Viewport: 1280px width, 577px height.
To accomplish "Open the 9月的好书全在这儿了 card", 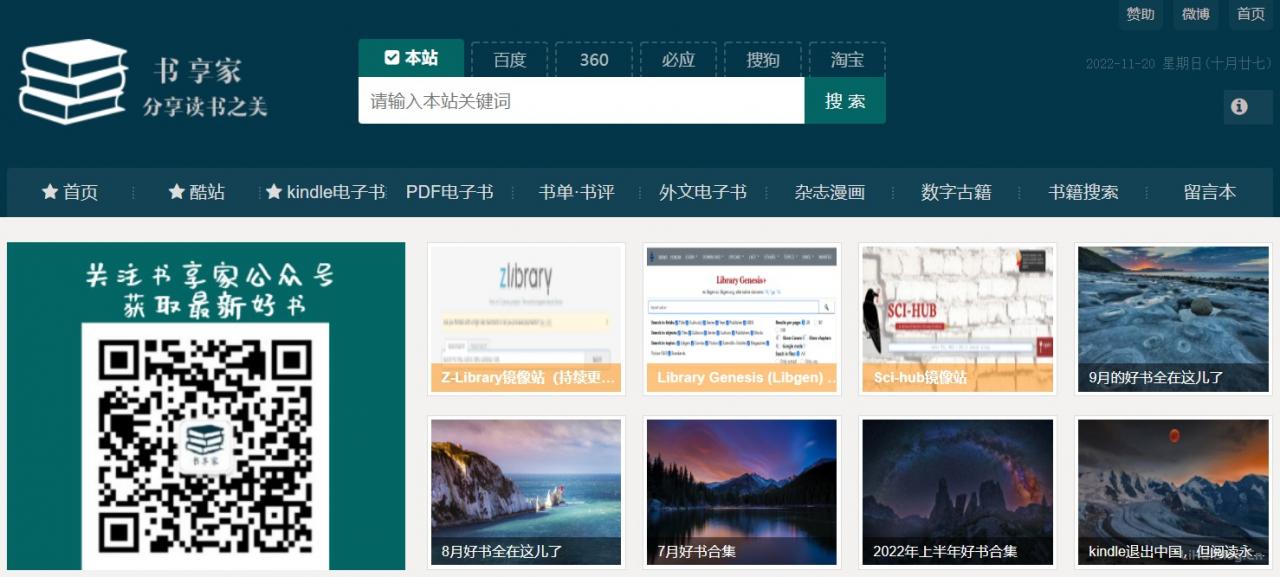I will (1174, 320).
